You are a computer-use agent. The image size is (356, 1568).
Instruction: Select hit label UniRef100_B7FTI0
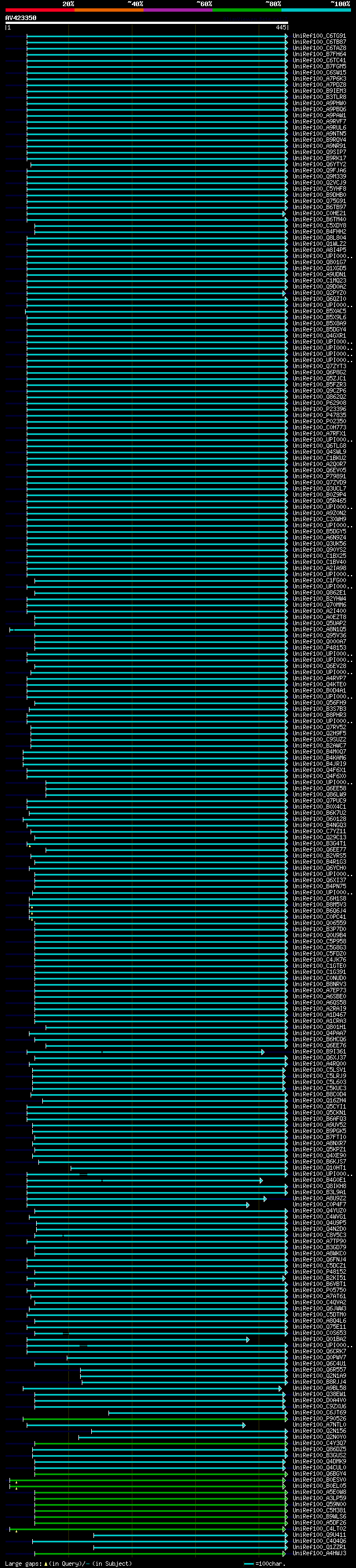click(x=319, y=1137)
